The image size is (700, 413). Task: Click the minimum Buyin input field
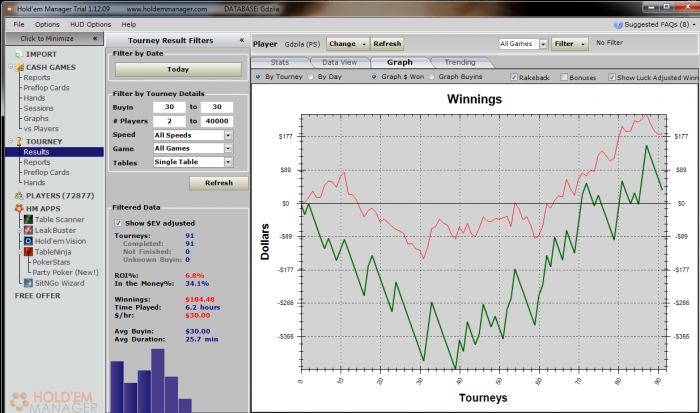point(169,107)
